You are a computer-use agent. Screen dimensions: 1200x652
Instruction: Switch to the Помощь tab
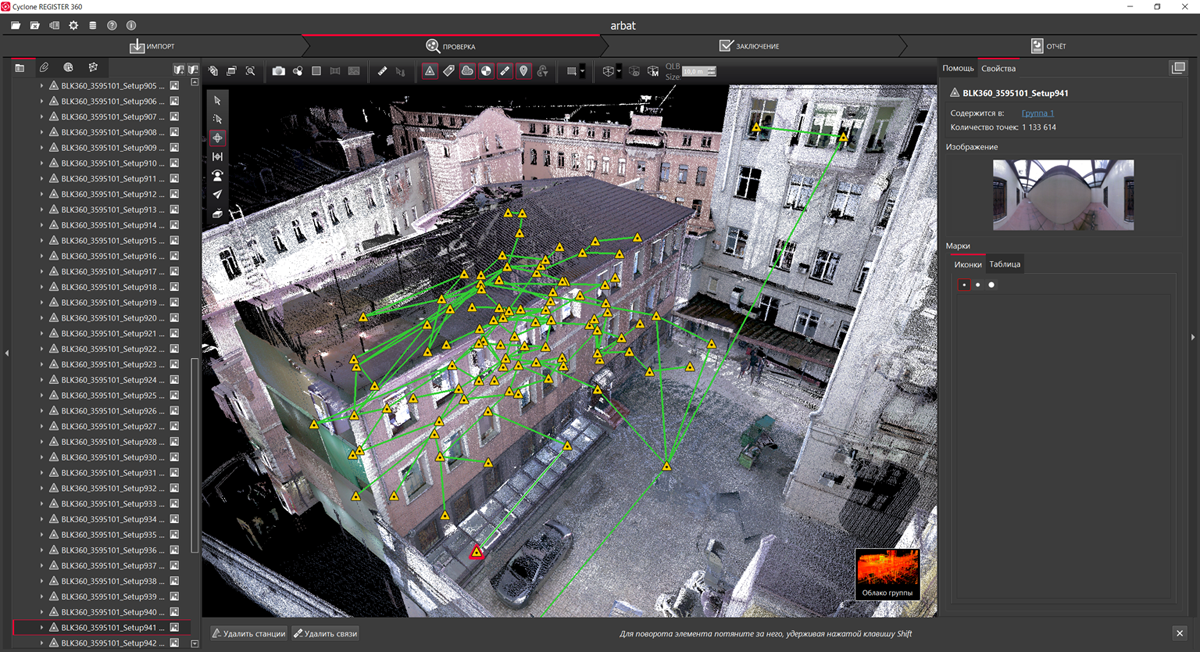tap(958, 68)
